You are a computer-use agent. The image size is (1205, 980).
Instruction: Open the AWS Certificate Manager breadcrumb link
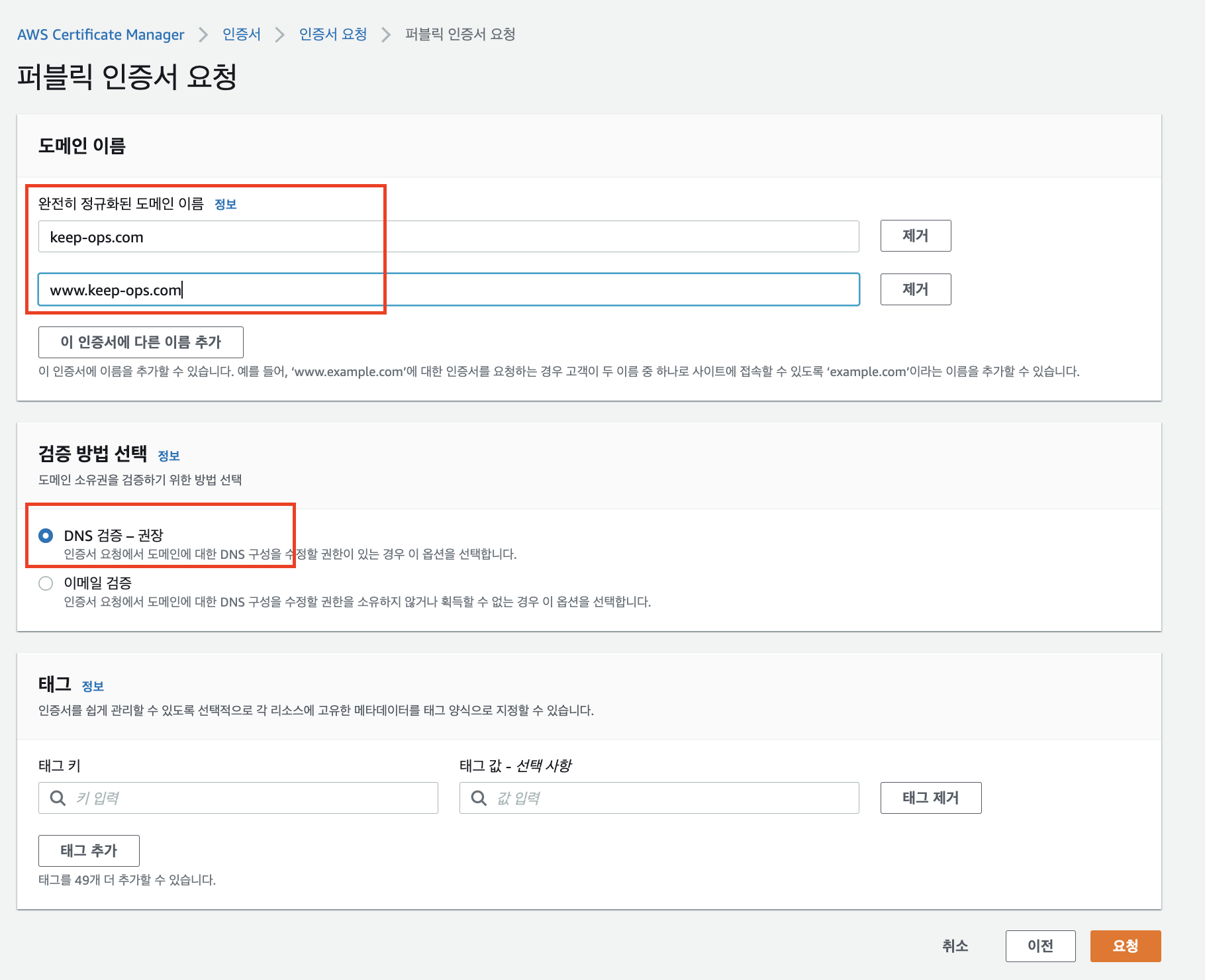click(x=101, y=34)
